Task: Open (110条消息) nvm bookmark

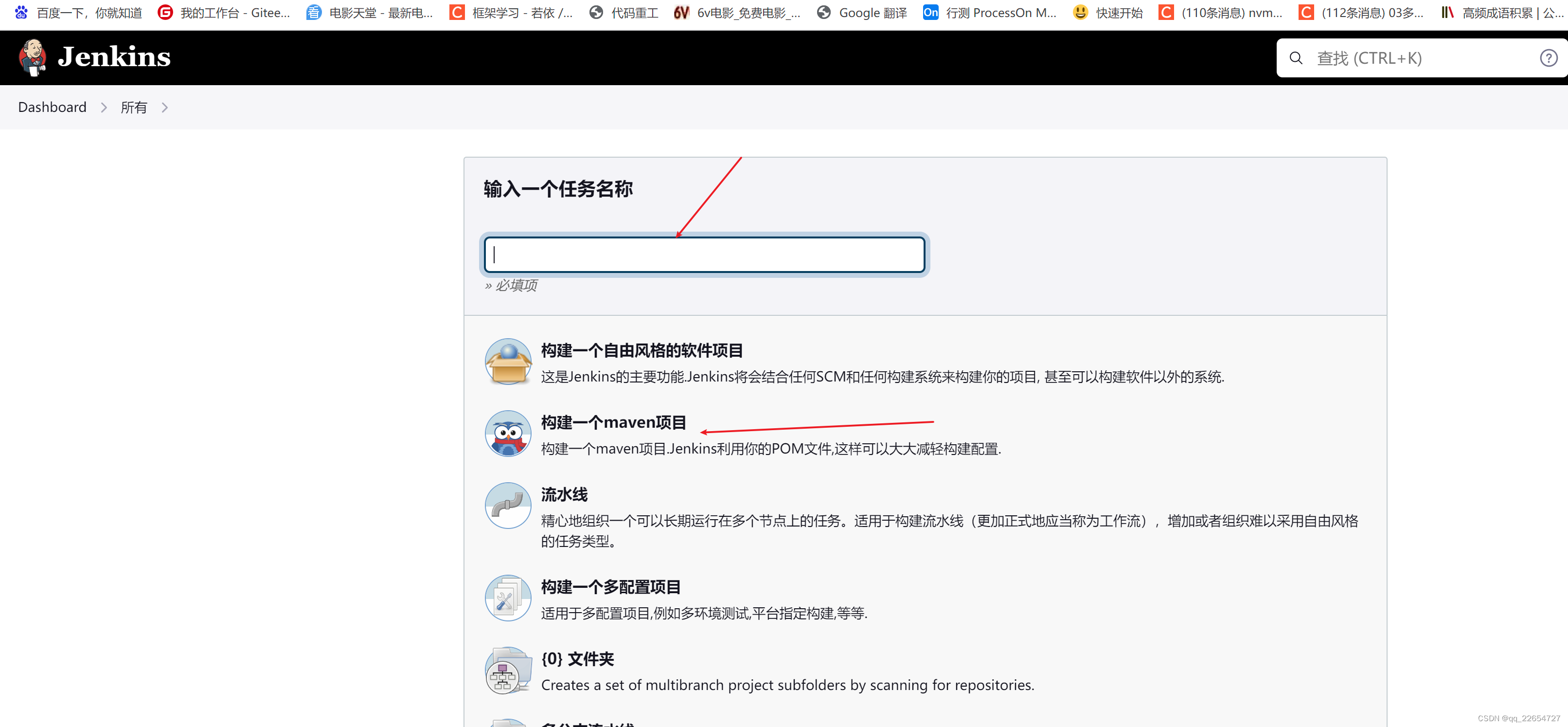Action: point(1221,13)
